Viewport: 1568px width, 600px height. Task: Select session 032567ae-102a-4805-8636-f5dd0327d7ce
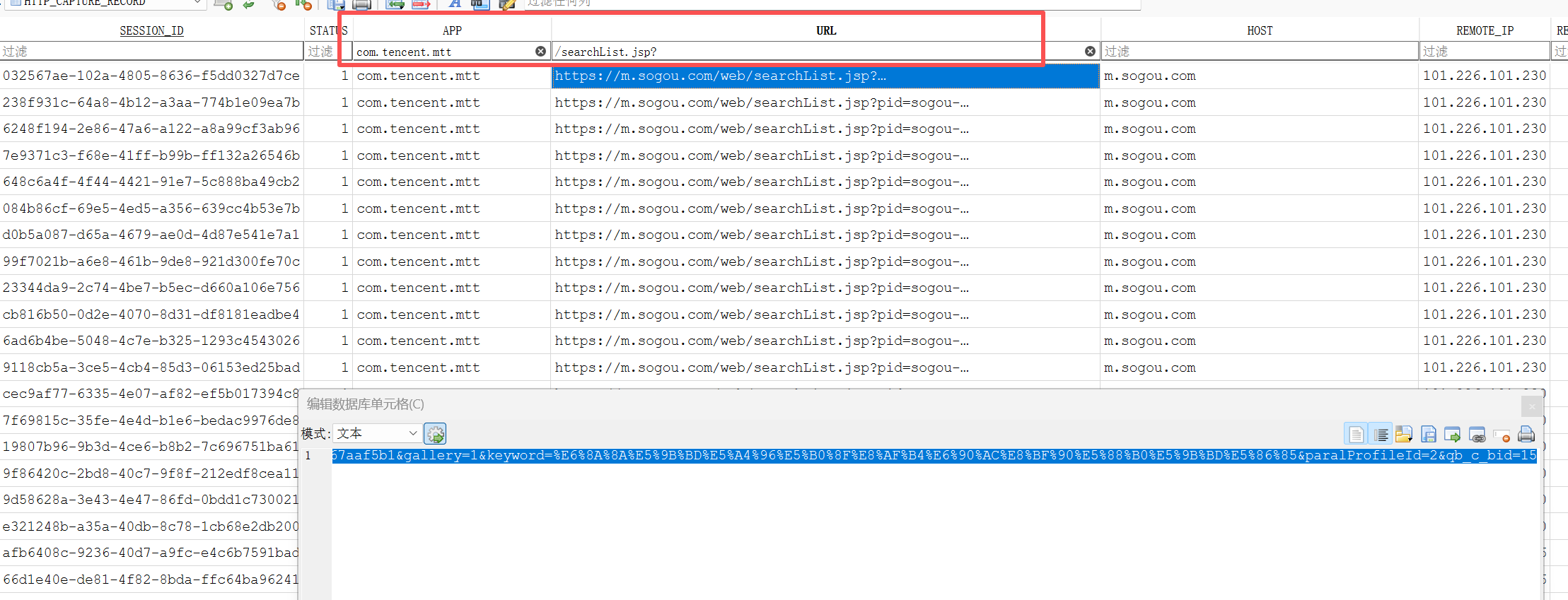[151, 76]
